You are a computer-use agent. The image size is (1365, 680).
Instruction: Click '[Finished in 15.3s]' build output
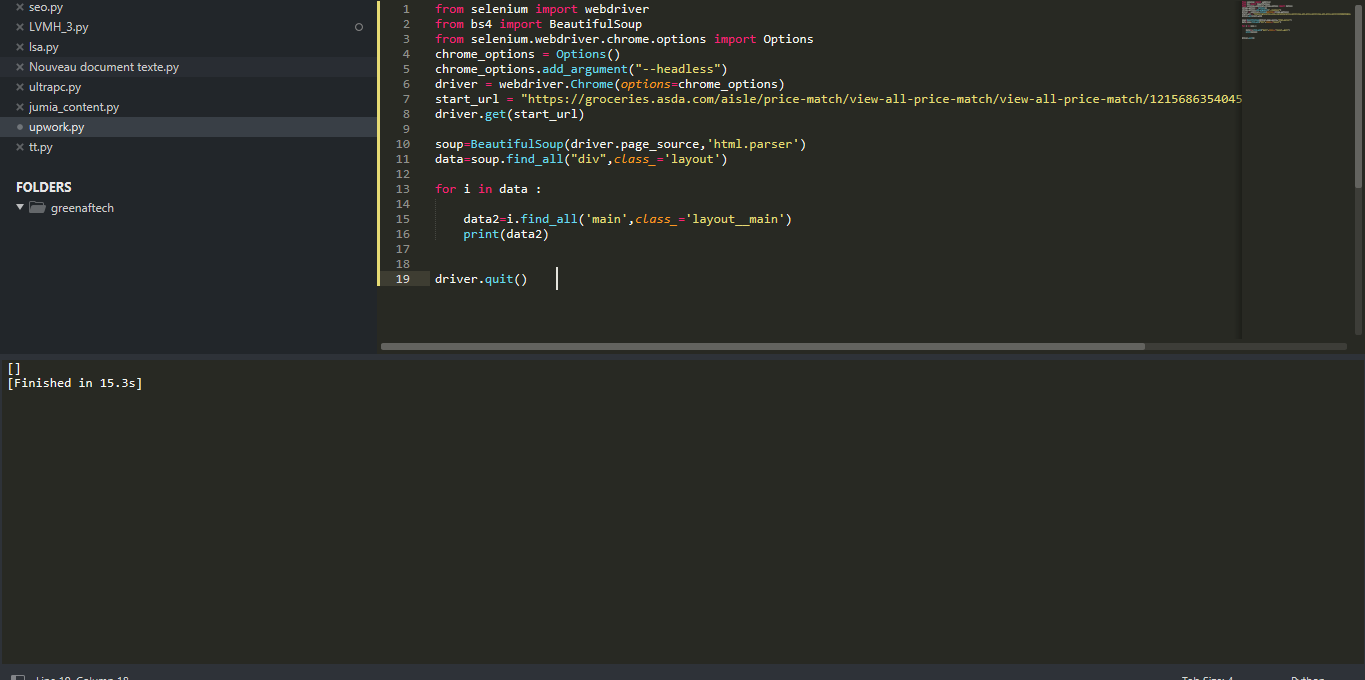pyautogui.click(x=75, y=383)
